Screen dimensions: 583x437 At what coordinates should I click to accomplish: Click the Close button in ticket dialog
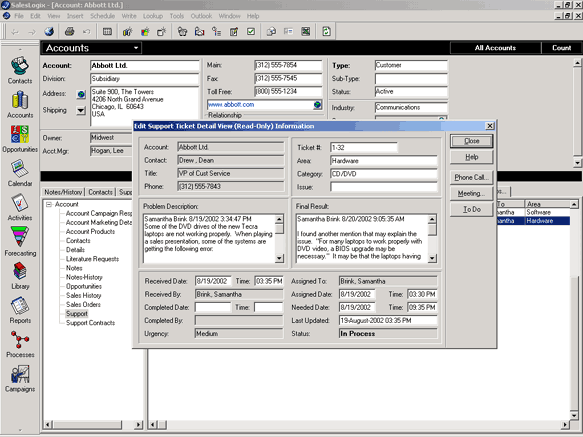pos(471,141)
